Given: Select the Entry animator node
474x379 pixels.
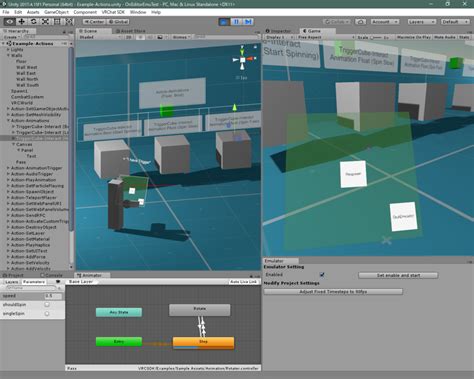Looking at the screenshot, I should point(119,342).
